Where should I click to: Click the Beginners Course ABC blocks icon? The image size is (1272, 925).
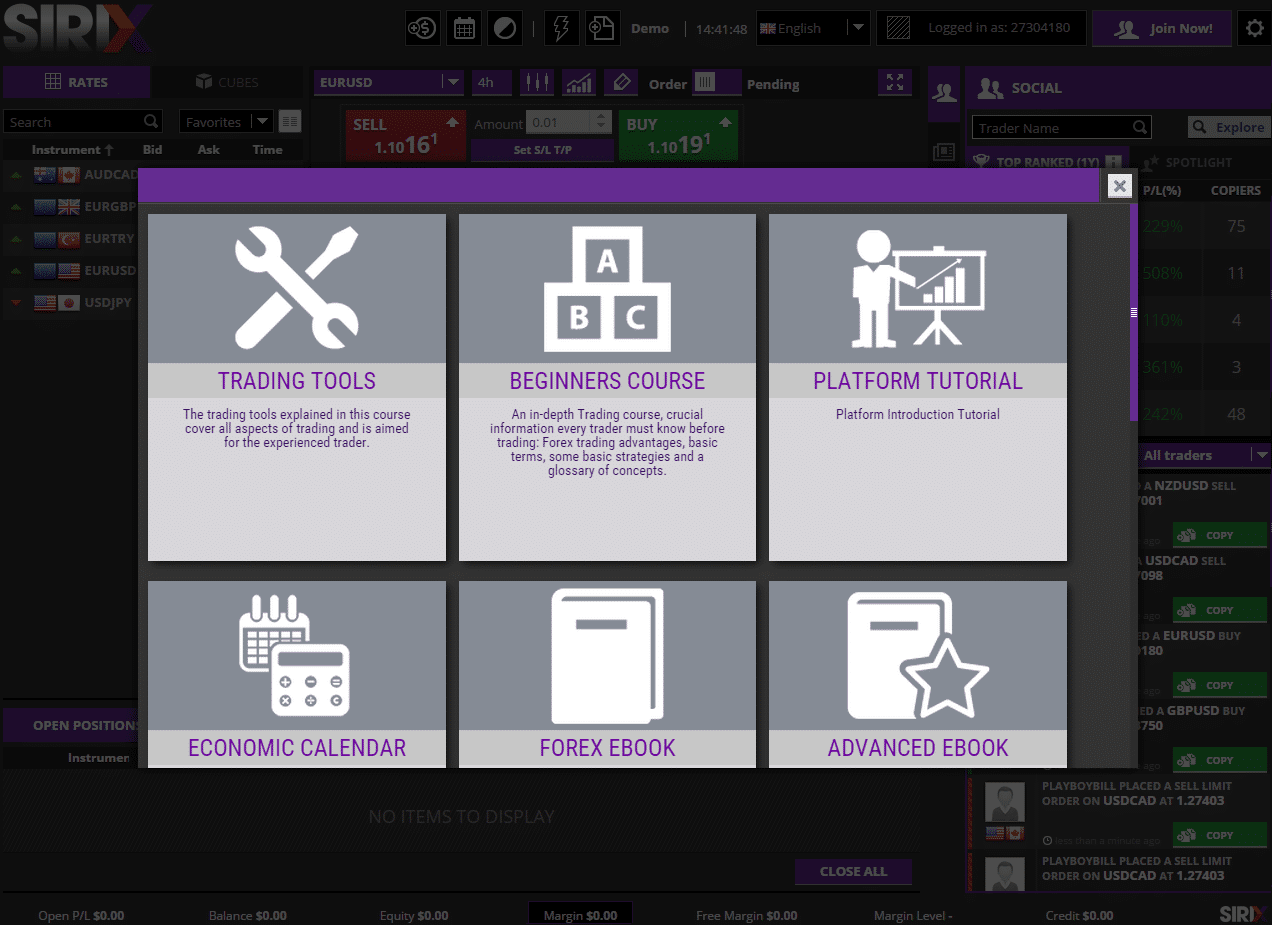(x=607, y=288)
